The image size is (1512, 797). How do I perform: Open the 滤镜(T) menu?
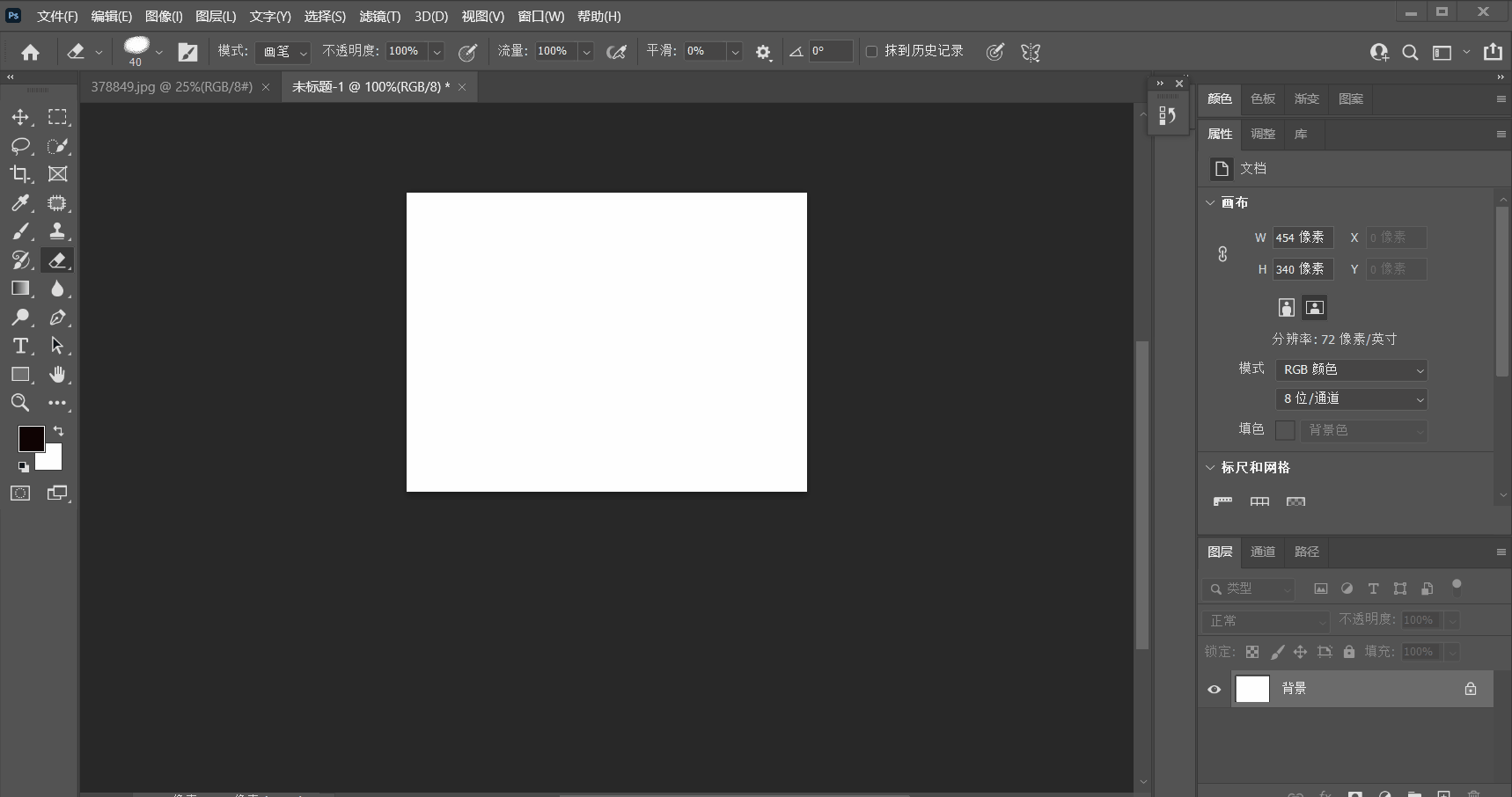[x=379, y=17]
